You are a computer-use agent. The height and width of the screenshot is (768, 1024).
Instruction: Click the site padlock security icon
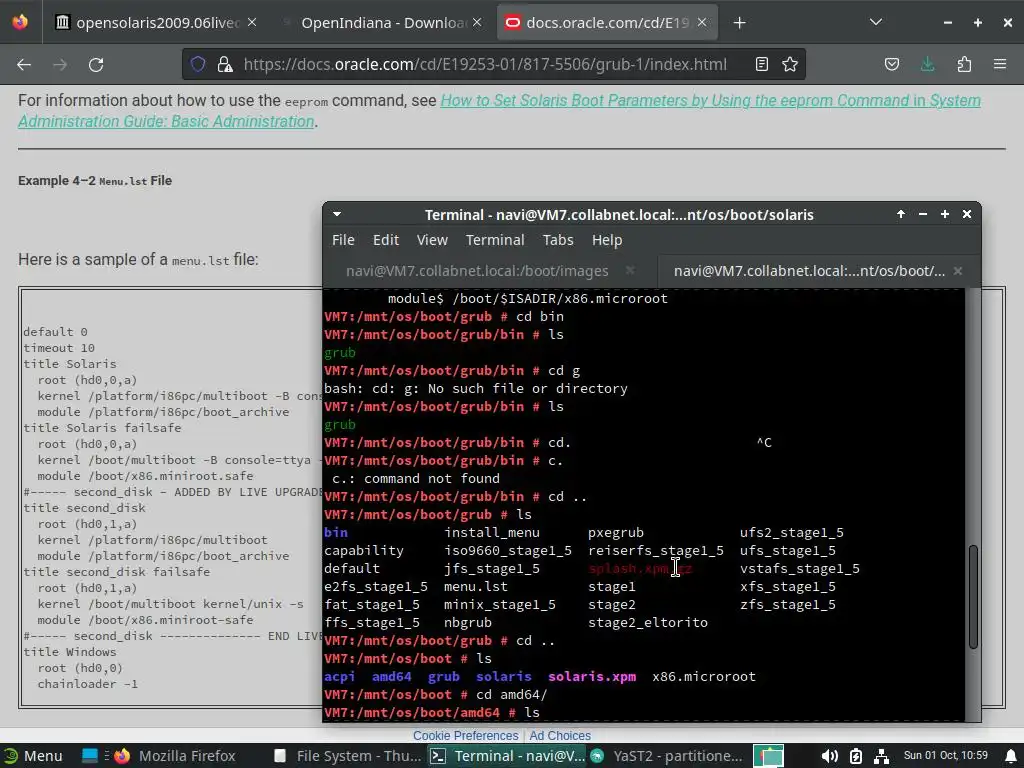[225, 64]
